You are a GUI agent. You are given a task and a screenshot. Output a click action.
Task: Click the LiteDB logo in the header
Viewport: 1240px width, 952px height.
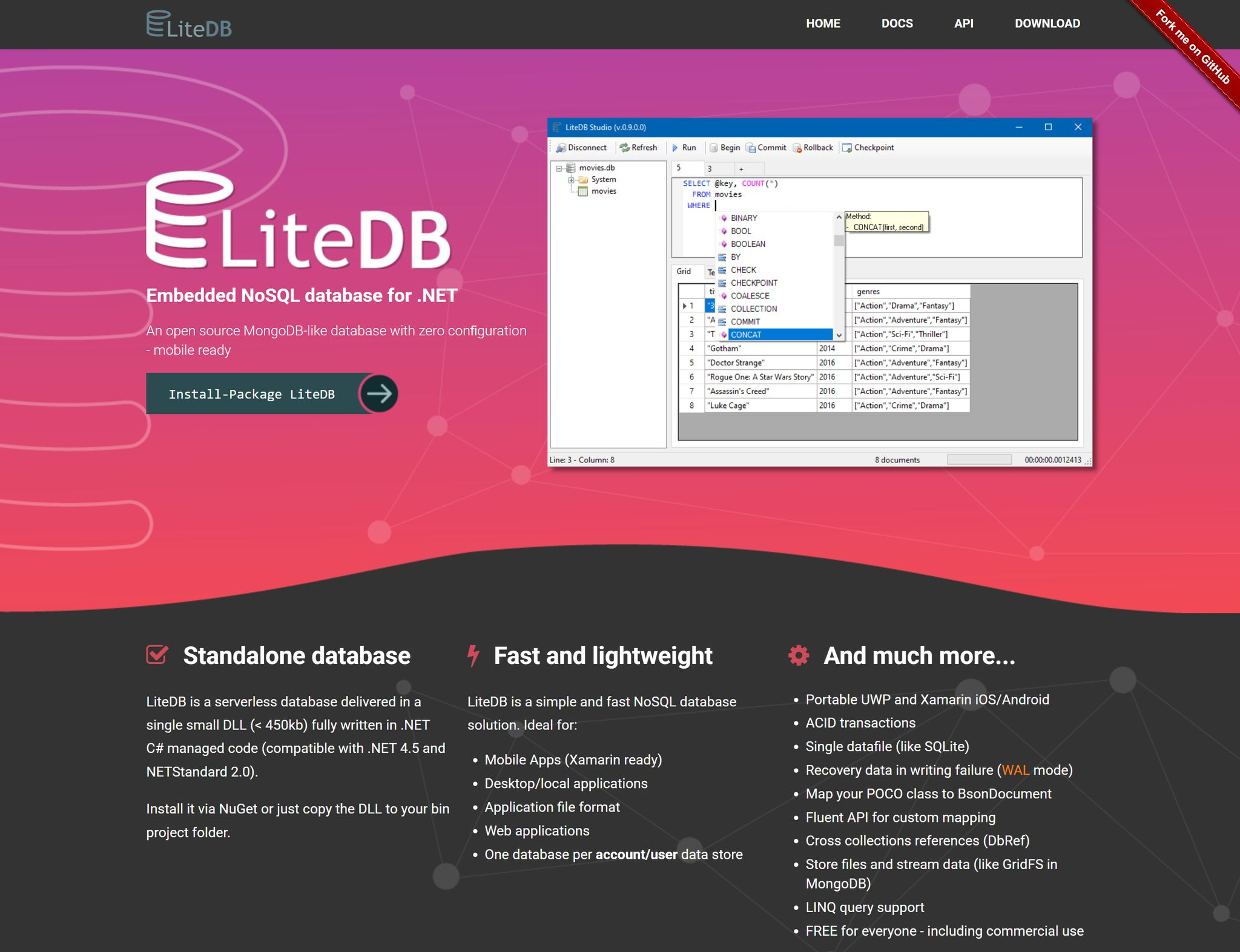pos(189,24)
